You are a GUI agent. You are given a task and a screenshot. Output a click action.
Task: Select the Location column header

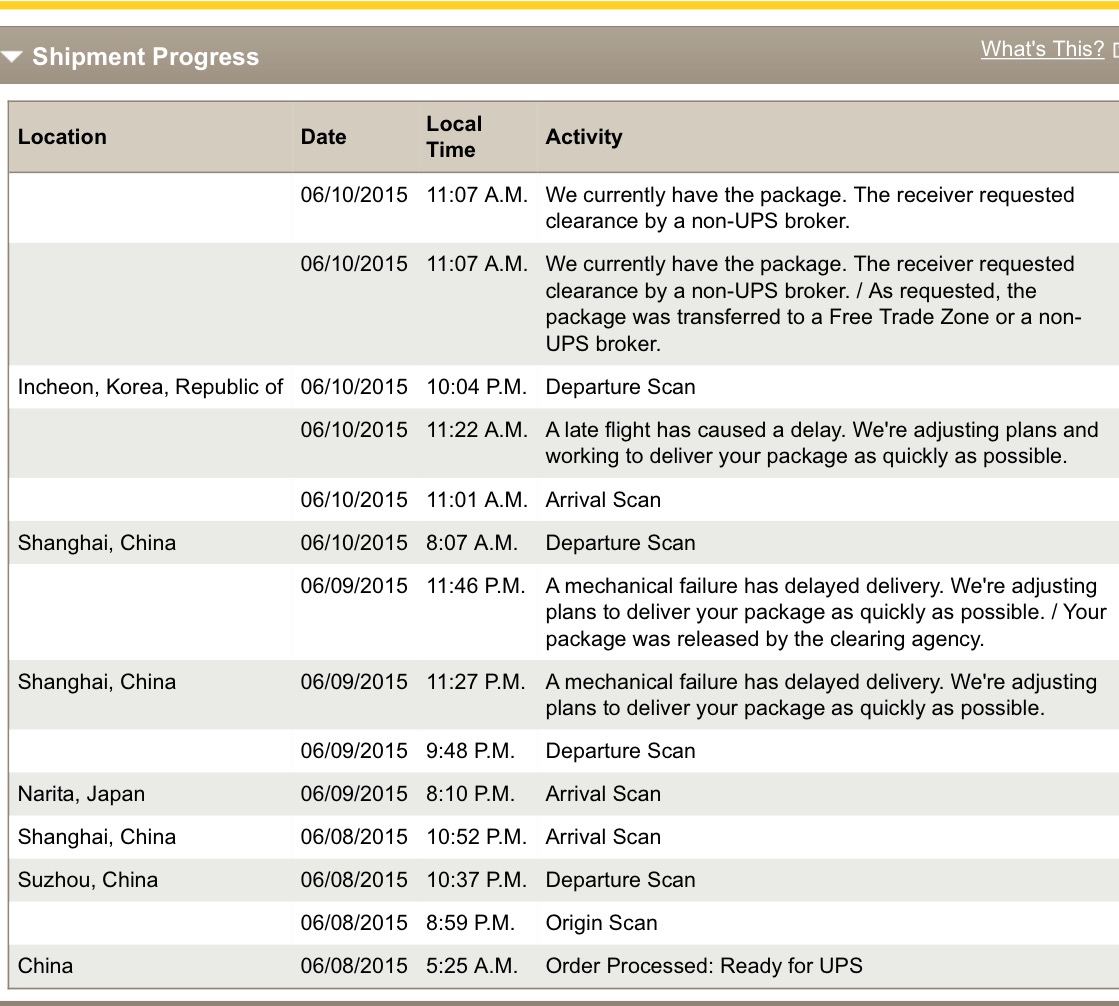pos(62,136)
